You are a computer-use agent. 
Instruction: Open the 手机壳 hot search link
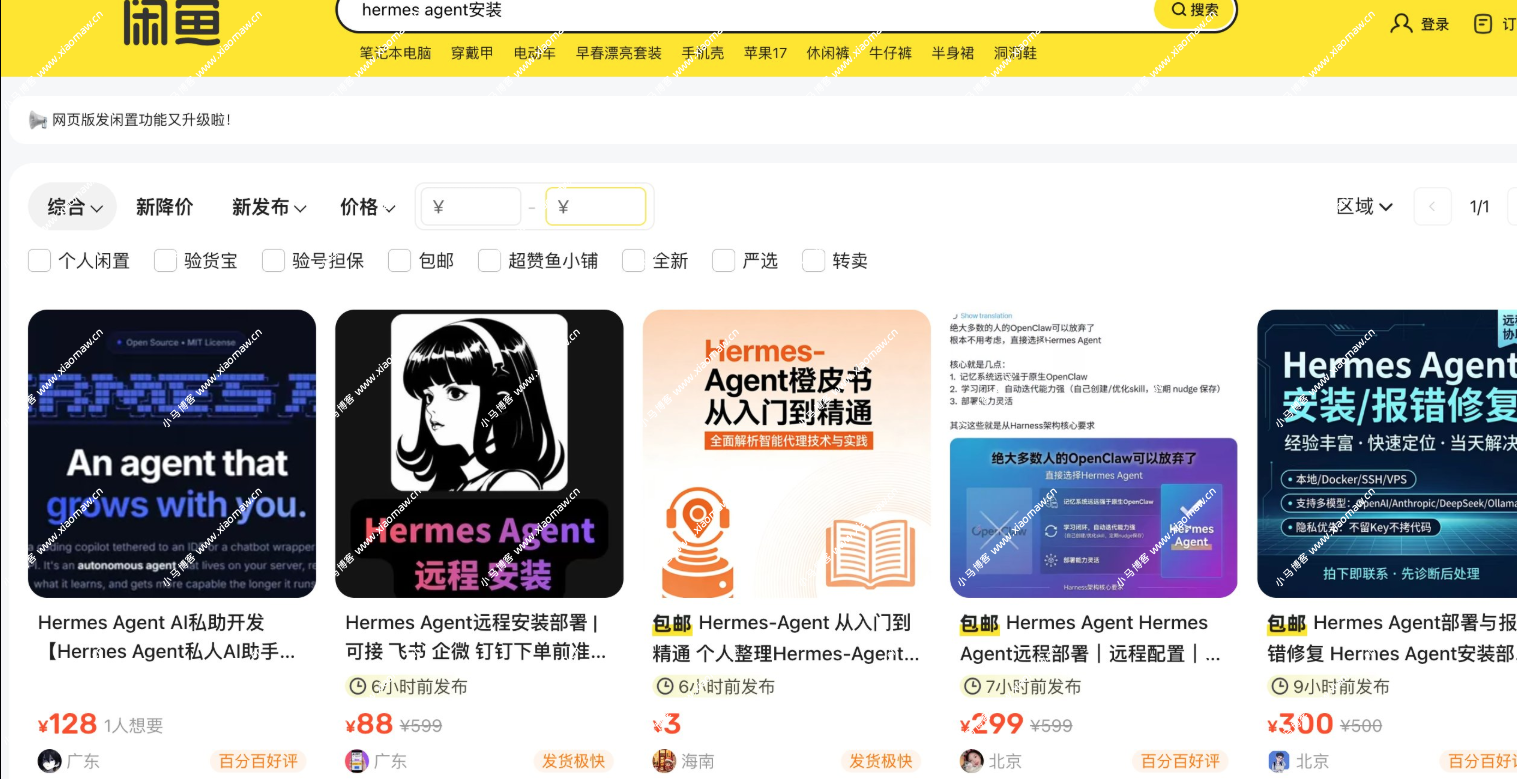[x=703, y=53]
